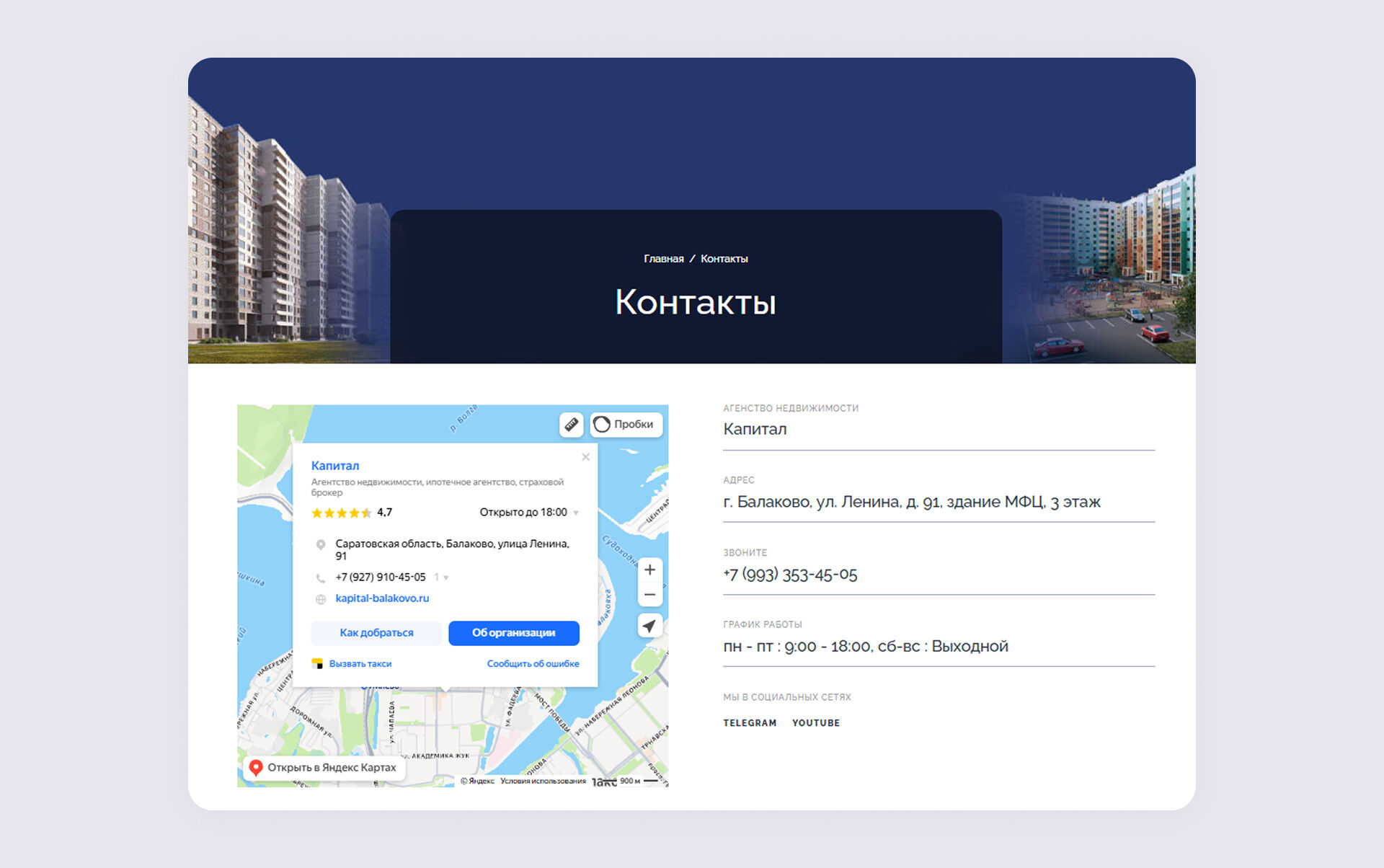Expand additional phone numbers list
Viewport: 1384px width, 868px height.
coord(442,577)
